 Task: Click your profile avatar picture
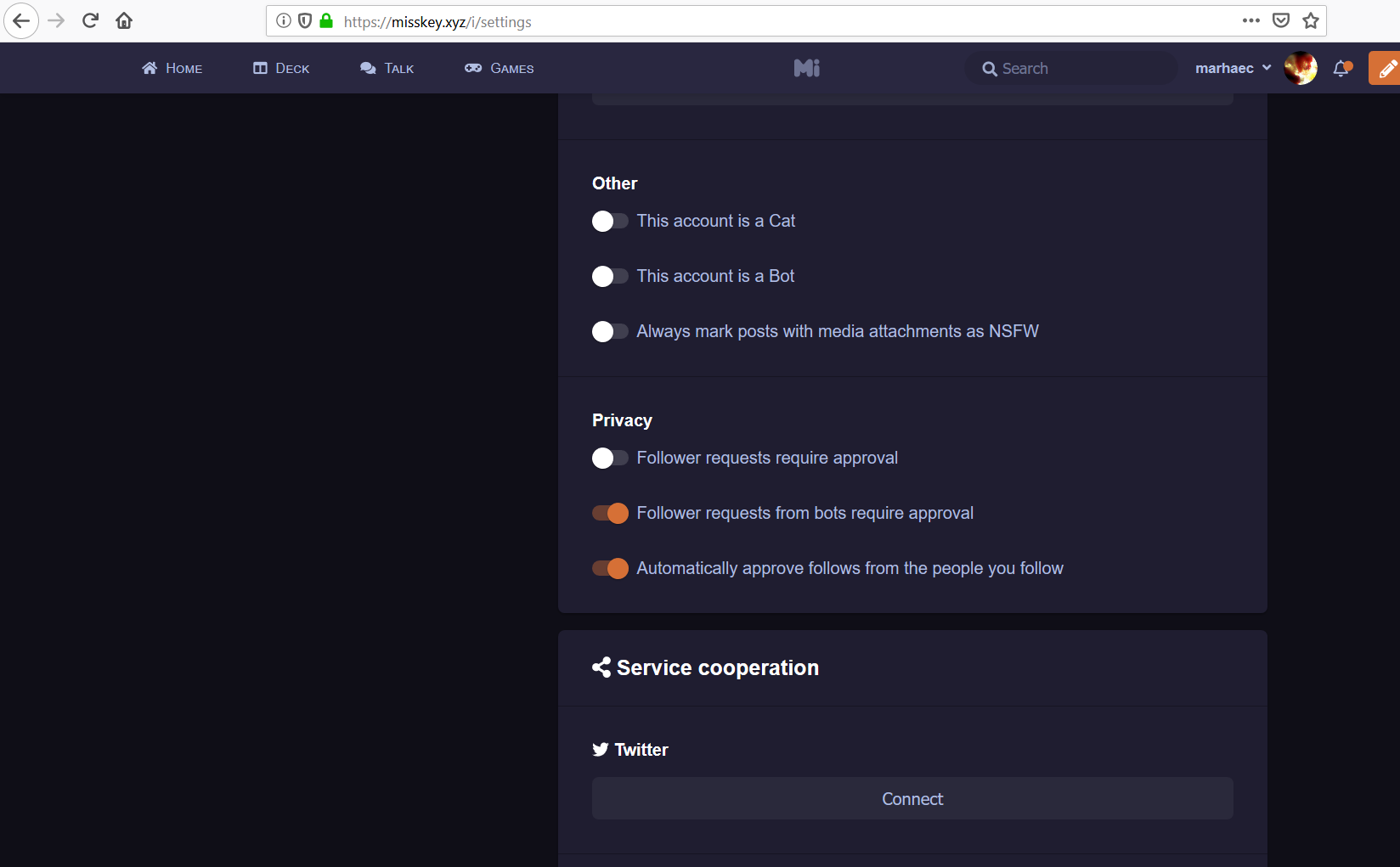tap(1300, 67)
